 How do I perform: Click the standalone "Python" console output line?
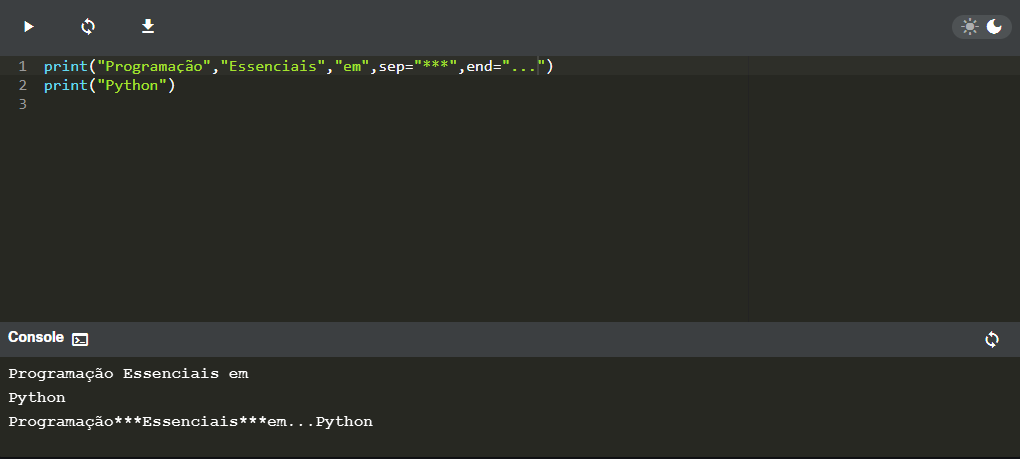click(36, 397)
